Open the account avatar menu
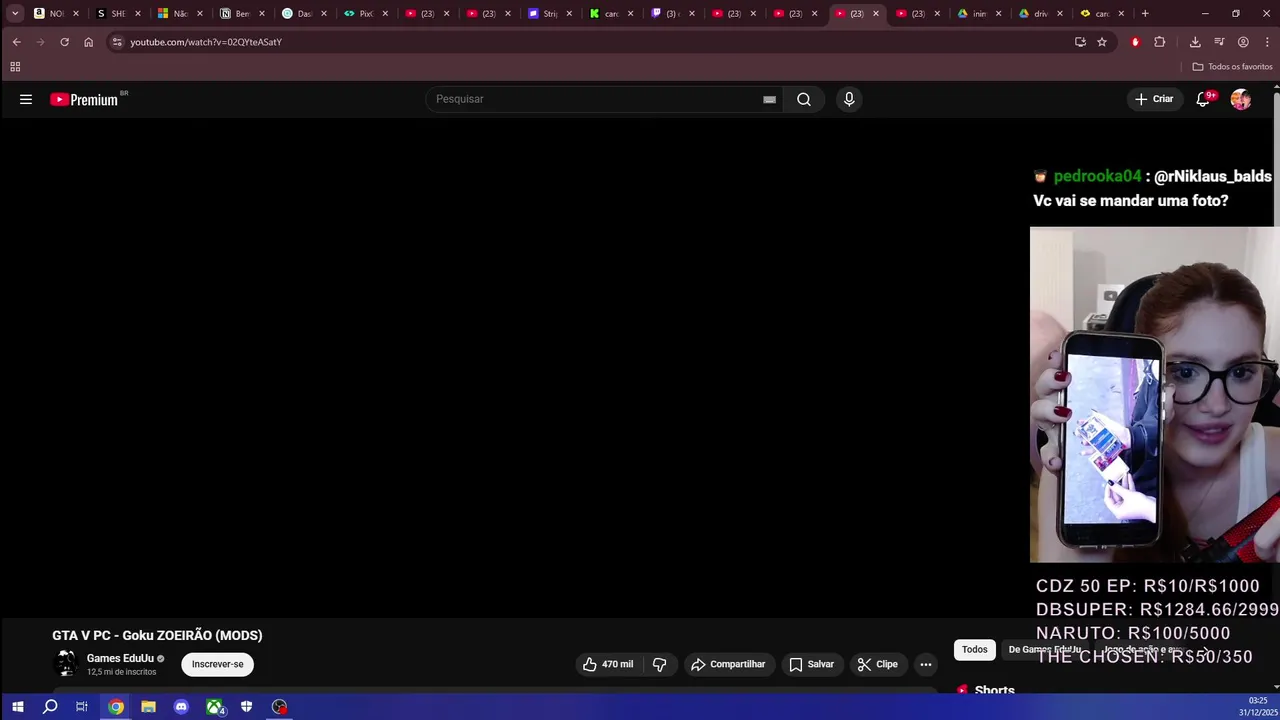The height and width of the screenshot is (720, 1280). click(1241, 99)
